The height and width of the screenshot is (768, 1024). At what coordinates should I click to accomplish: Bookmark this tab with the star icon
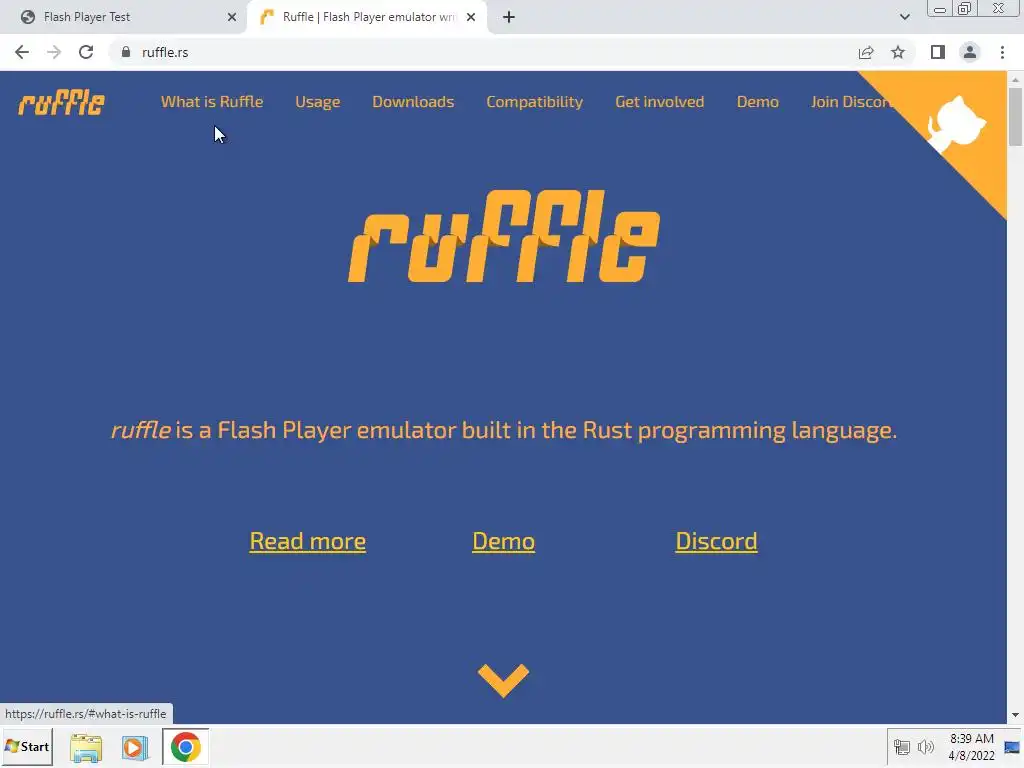pos(898,52)
